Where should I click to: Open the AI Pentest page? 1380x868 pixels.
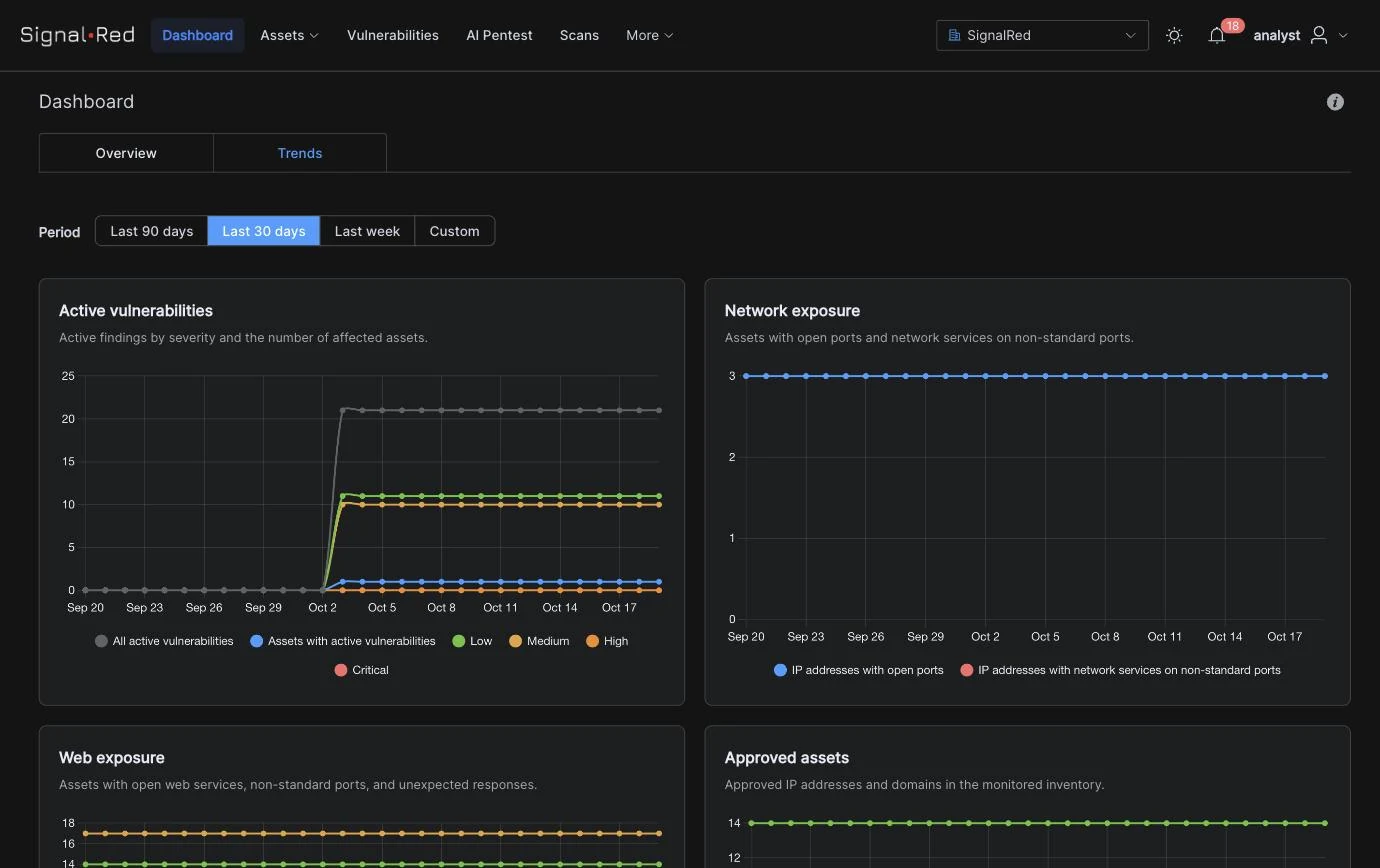pos(499,35)
